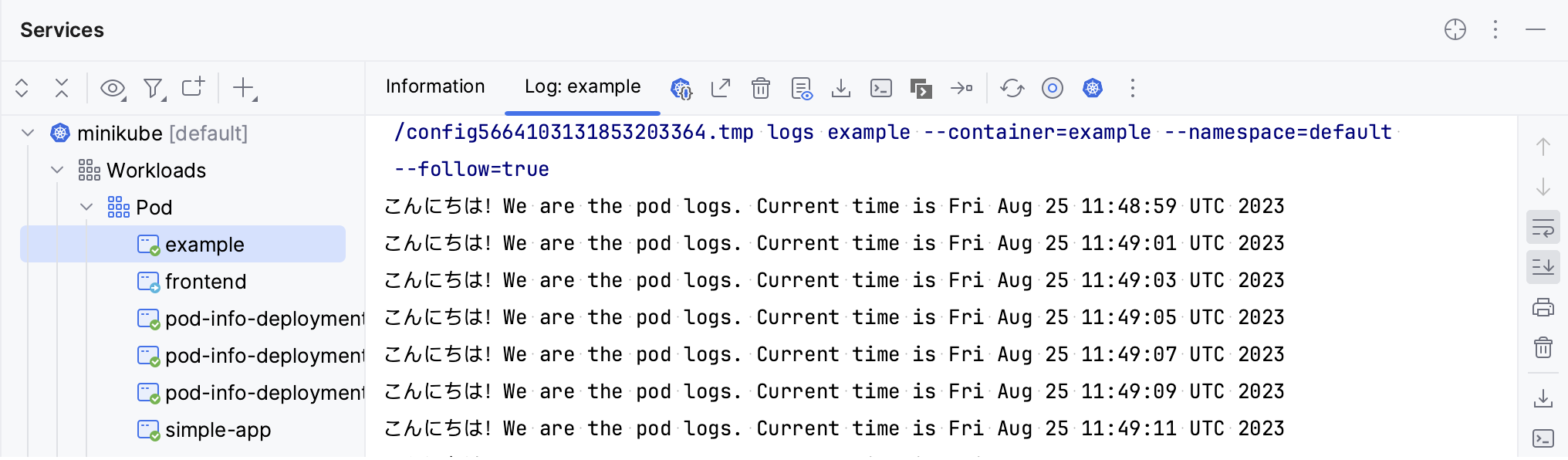Collapse the Workloads tree node
The image size is (1568, 460).
[x=57, y=170]
